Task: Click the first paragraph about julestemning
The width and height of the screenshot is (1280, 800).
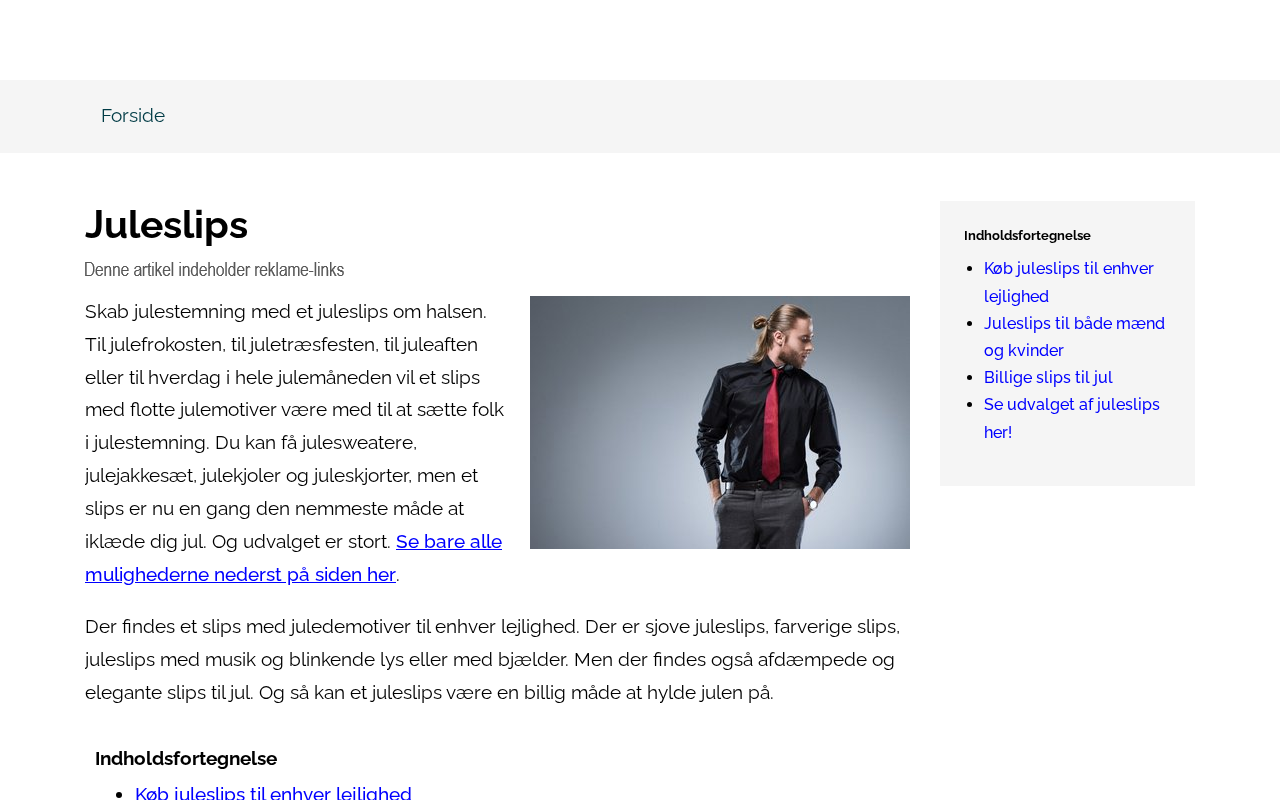Action: click(x=295, y=443)
